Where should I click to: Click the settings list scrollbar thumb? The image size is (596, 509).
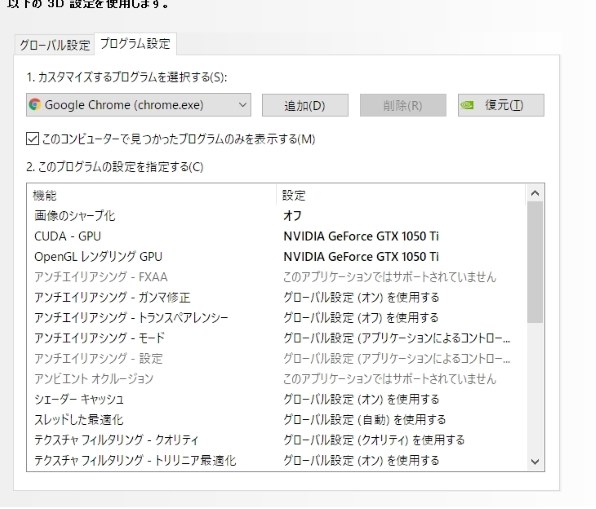click(x=535, y=262)
